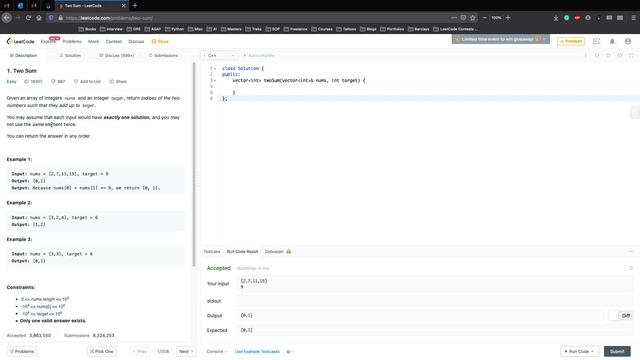Open the LeetCode Contests bookmark folder
640x360 pixels.
[455, 29]
